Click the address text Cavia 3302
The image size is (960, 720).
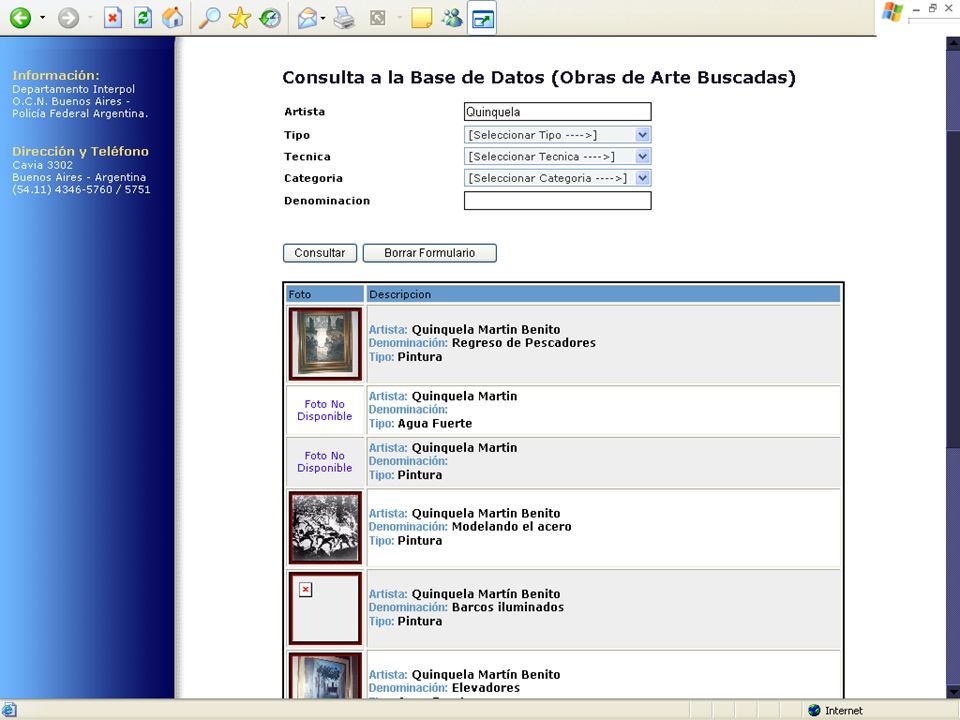pyautogui.click(x=42, y=165)
